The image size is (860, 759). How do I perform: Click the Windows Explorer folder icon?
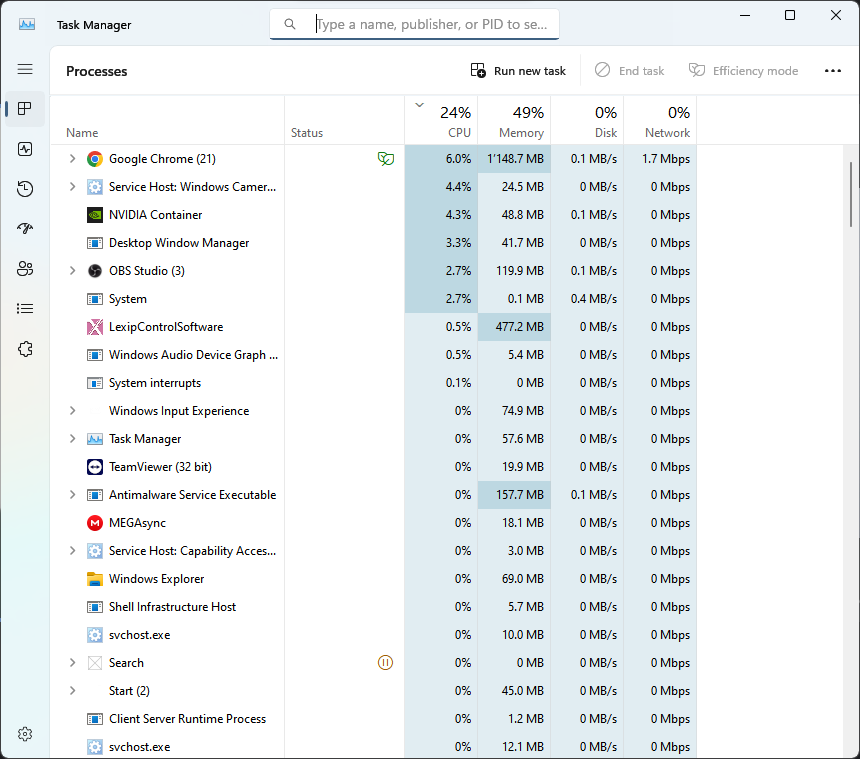tap(95, 579)
